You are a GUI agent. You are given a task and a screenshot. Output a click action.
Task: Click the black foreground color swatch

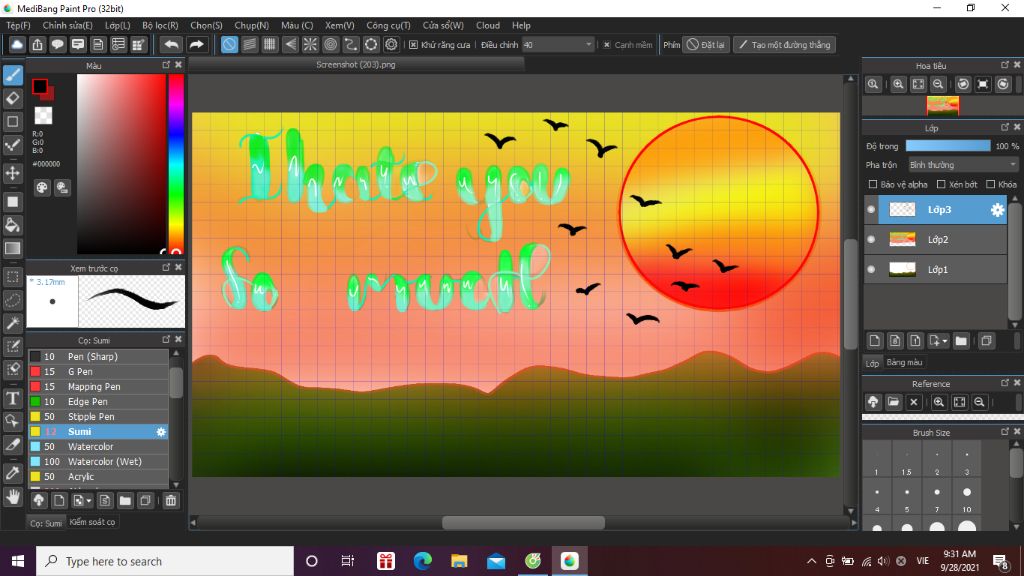[40, 86]
